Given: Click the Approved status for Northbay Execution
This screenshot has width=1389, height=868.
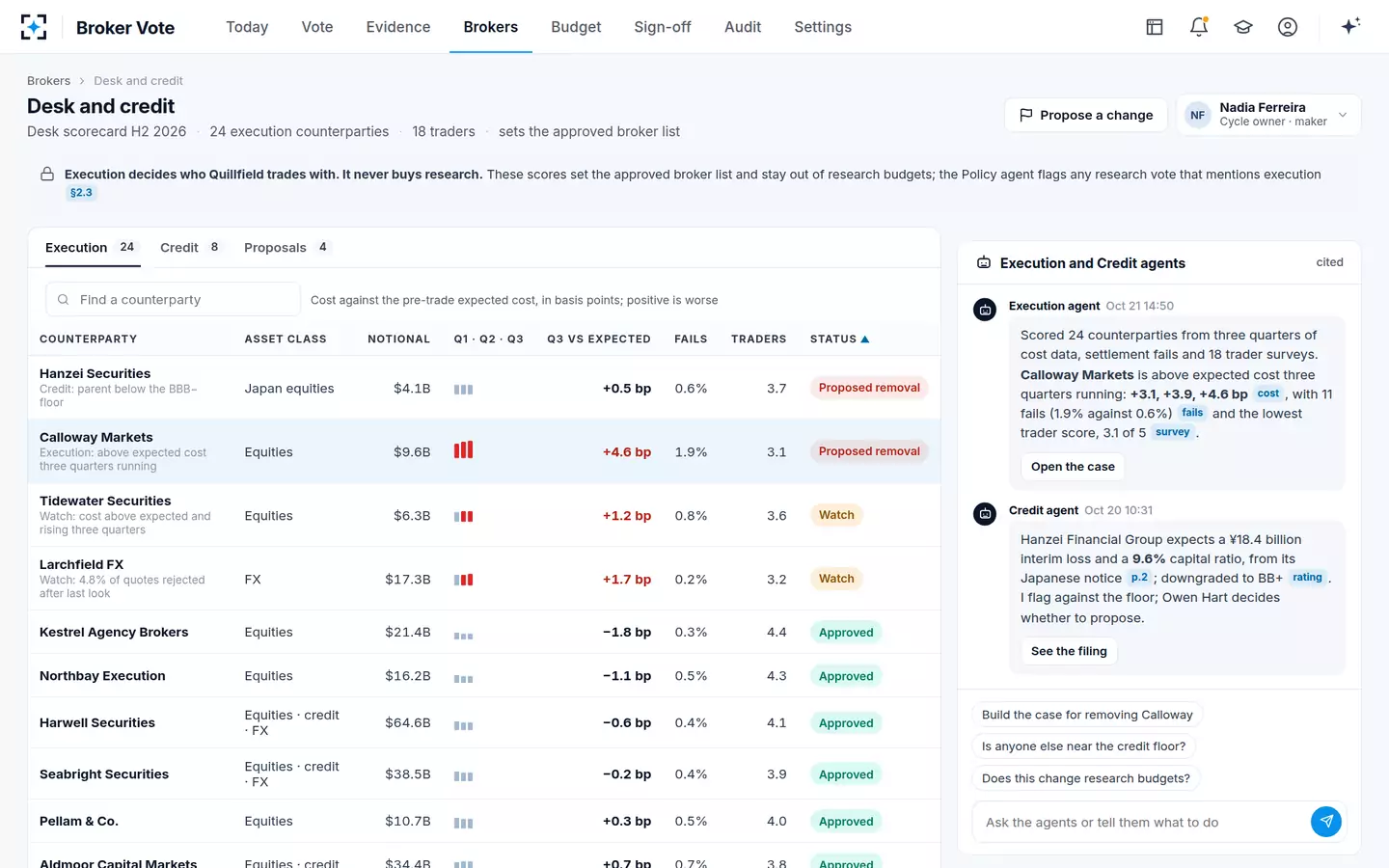Looking at the screenshot, I should (846, 676).
